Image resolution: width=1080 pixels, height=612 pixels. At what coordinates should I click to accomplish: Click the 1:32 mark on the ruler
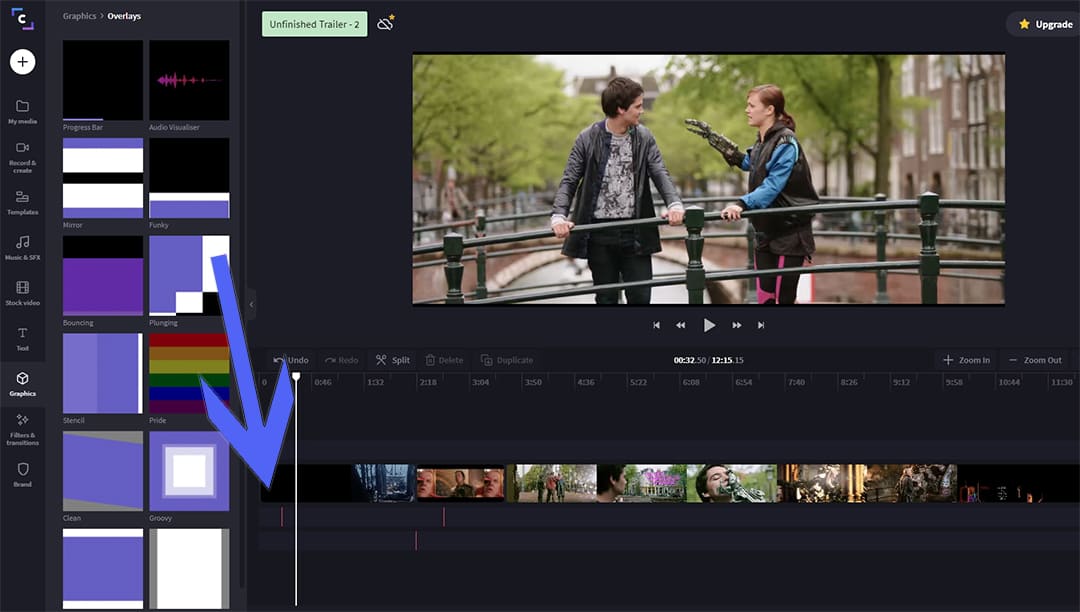pyautogui.click(x=375, y=382)
